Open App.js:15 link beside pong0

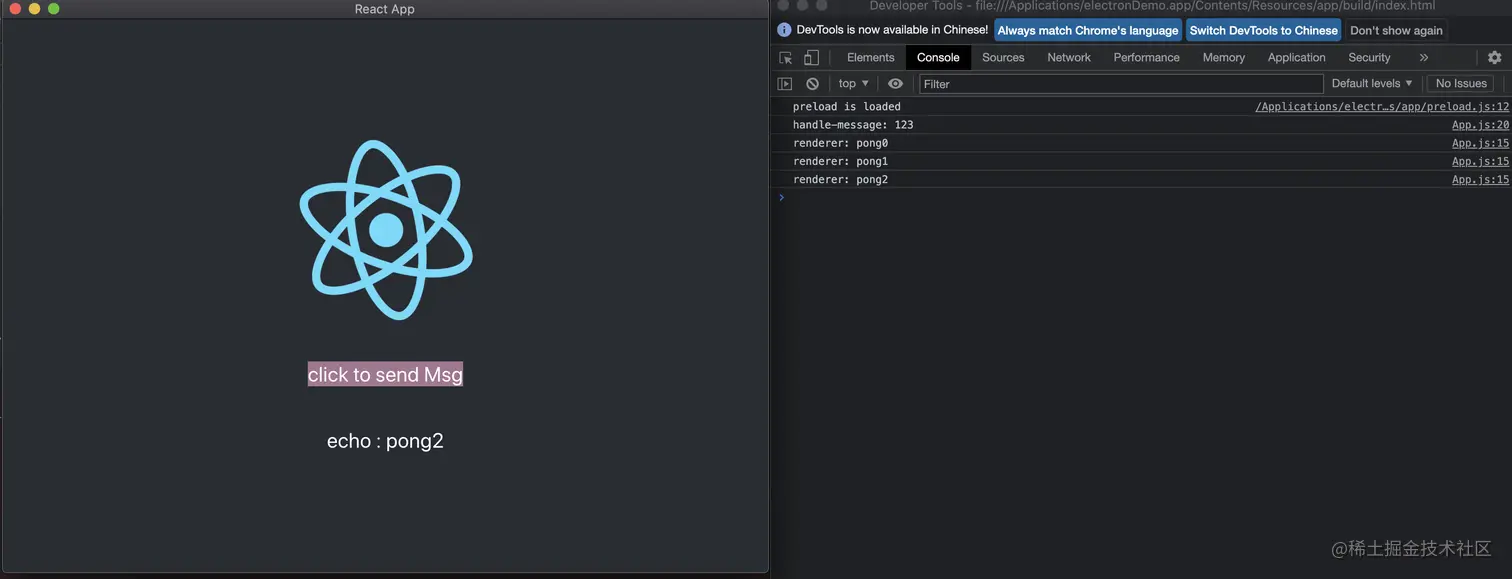click(1480, 143)
